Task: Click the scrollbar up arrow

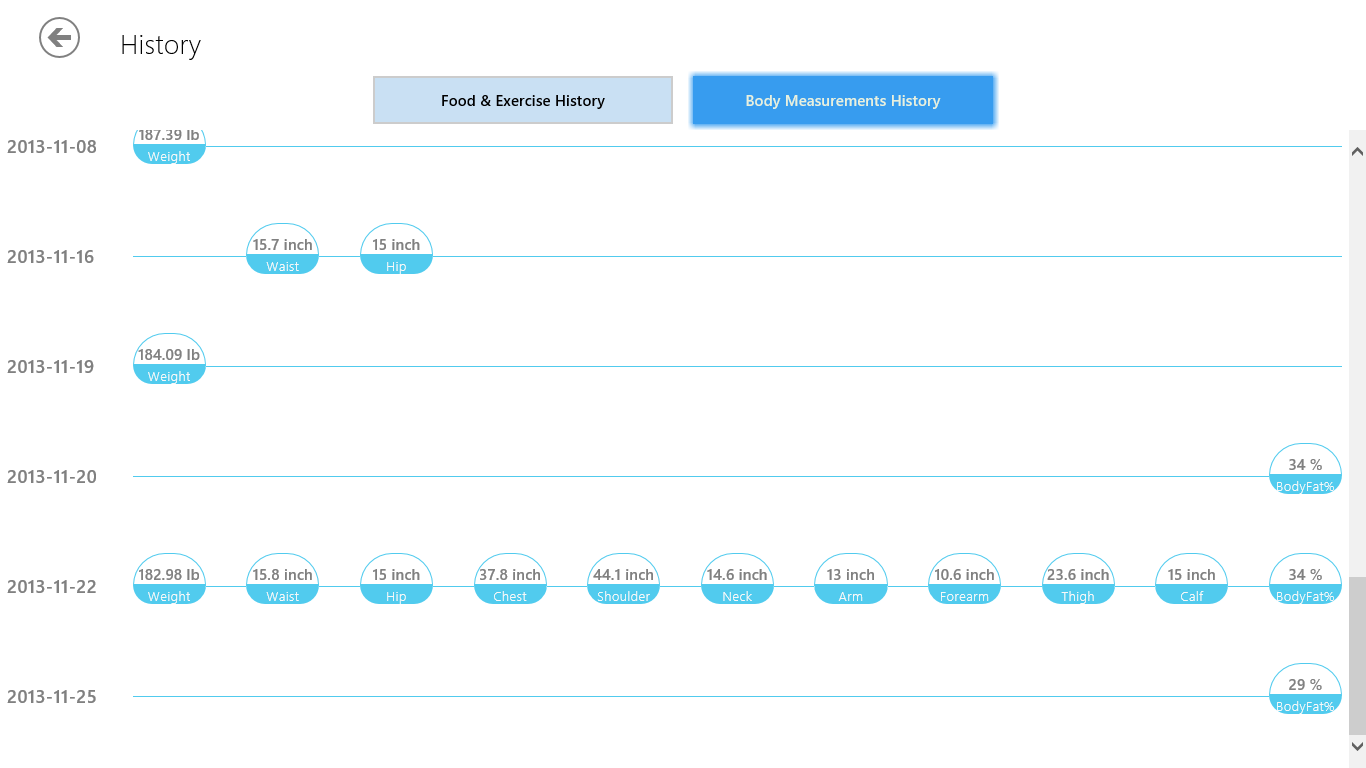Action: 1357,152
